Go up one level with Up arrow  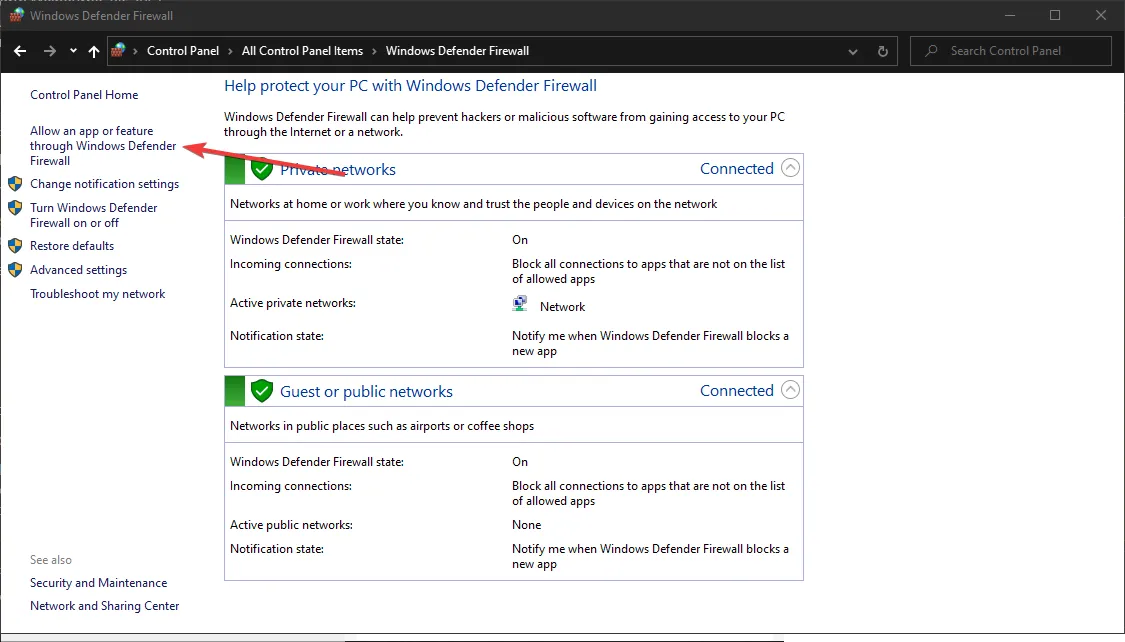point(94,51)
